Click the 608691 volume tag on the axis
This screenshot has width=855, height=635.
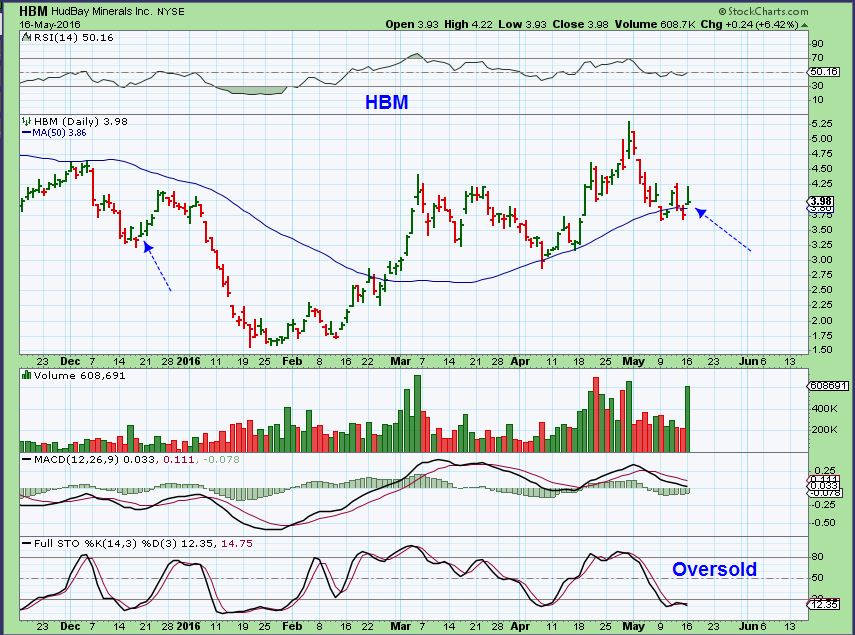pos(828,386)
